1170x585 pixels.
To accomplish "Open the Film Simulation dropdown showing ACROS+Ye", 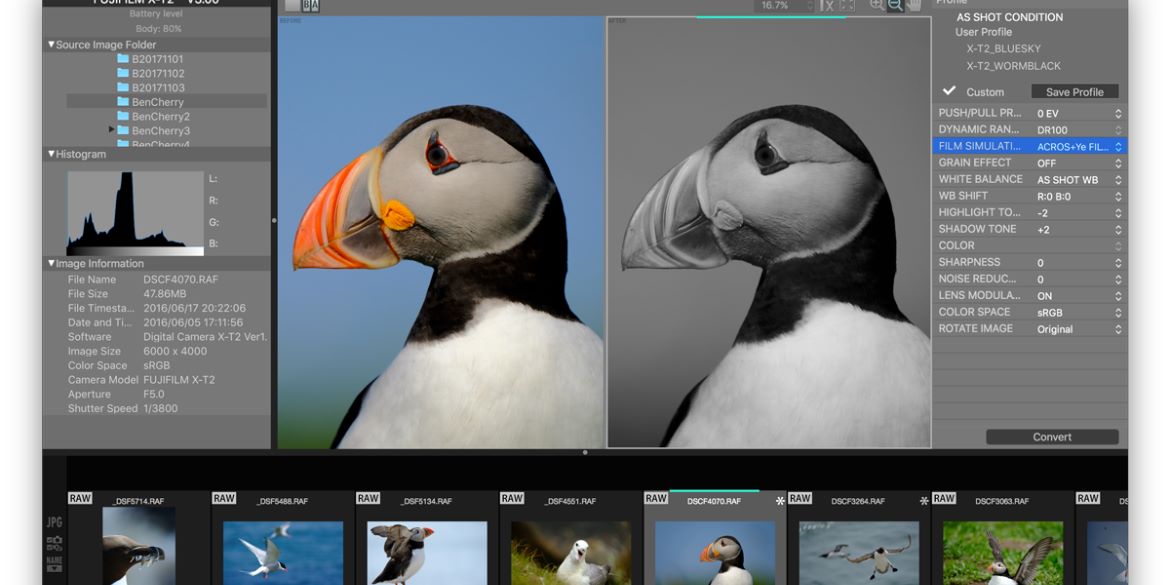I will click(x=1079, y=146).
